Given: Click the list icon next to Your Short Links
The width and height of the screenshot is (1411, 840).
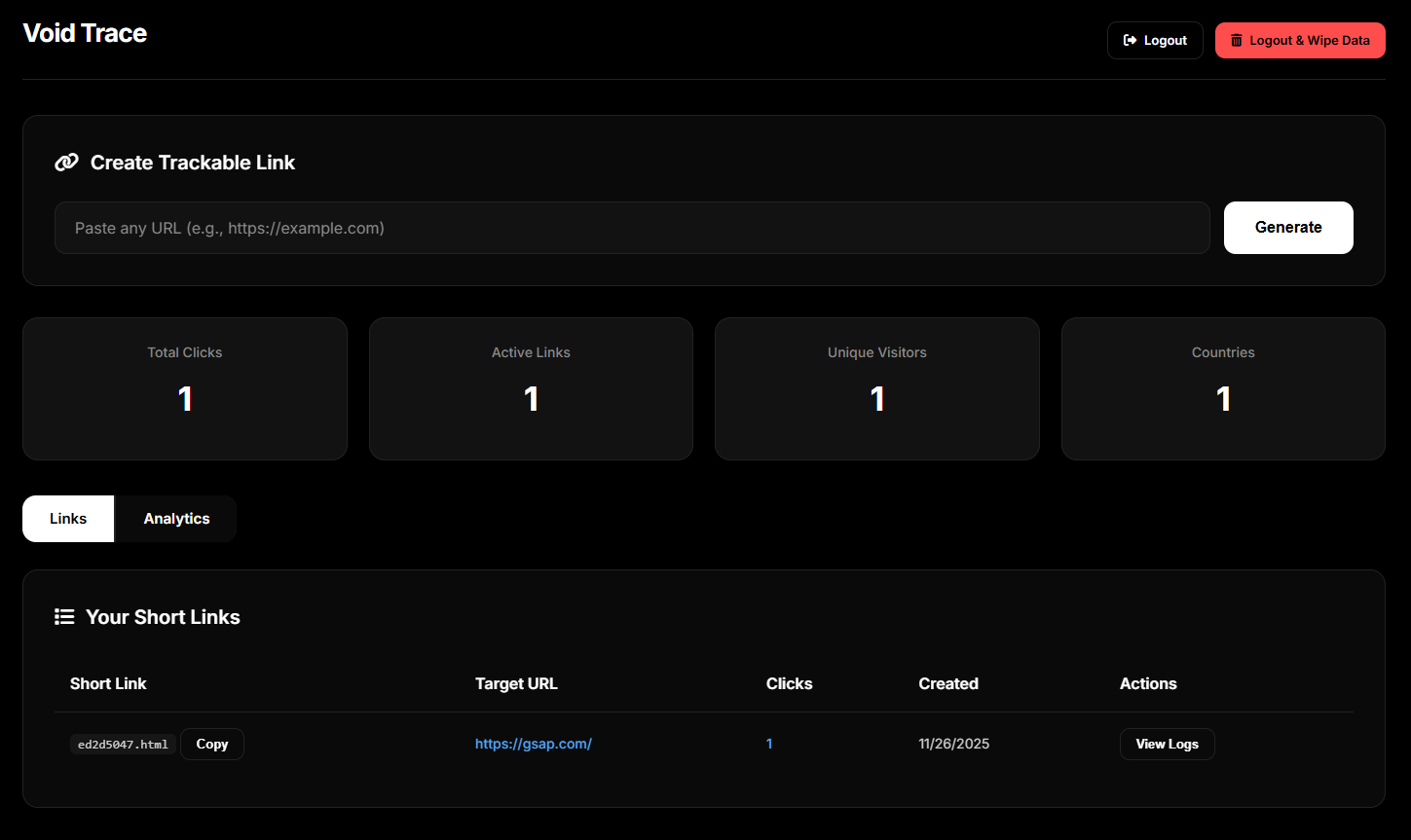Looking at the screenshot, I should click(x=63, y=616).
